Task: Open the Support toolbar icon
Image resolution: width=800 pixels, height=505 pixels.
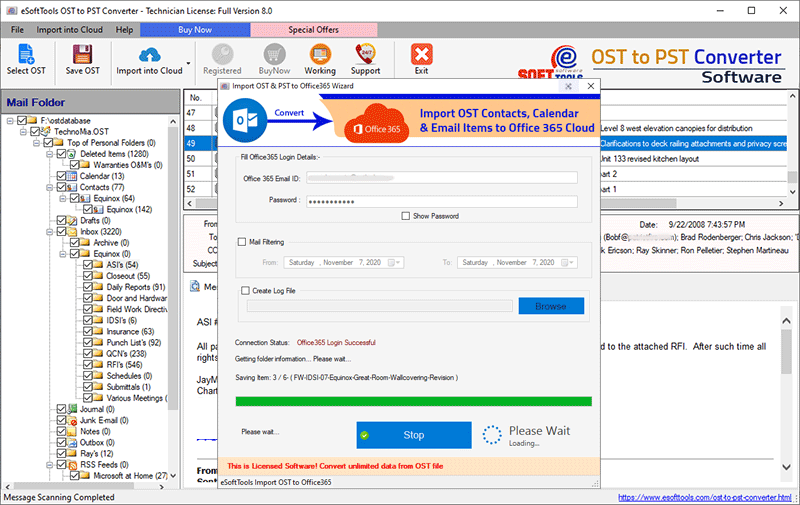Action: pyautogui.click(x=365, y=57)
